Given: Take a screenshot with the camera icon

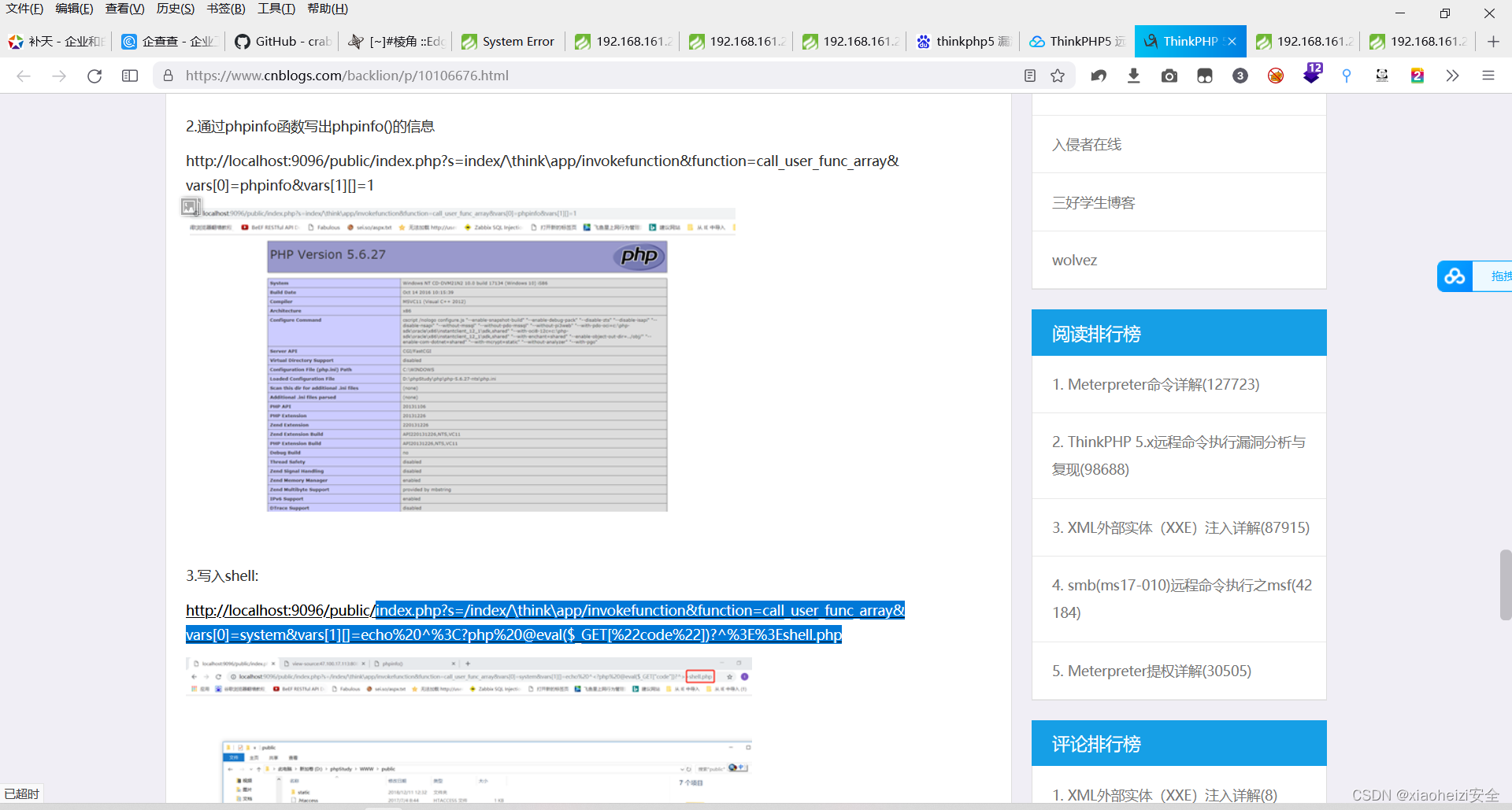Looking at the screenshot, I should tap(1169, 76).
